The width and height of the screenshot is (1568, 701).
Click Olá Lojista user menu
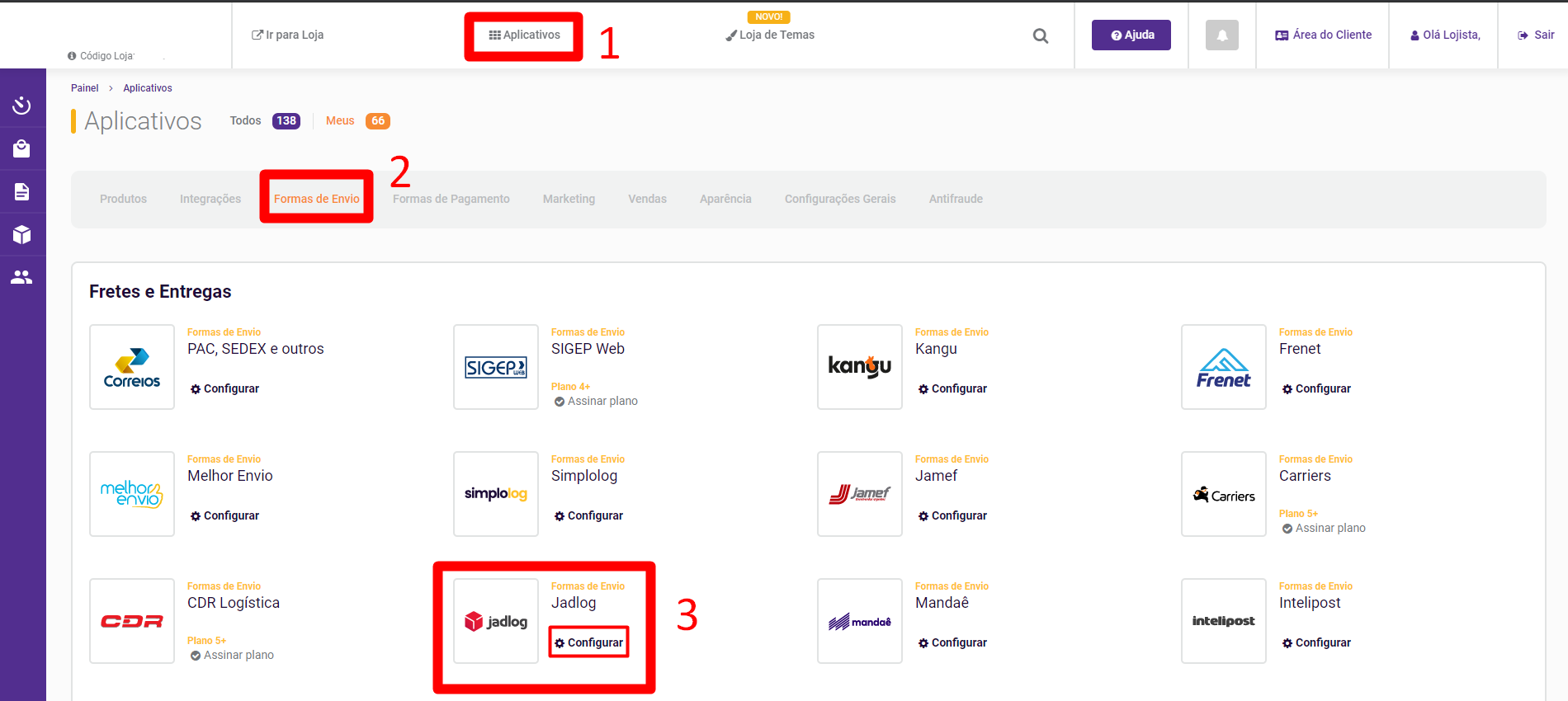pyautogui.click(x=1445, y=35)
